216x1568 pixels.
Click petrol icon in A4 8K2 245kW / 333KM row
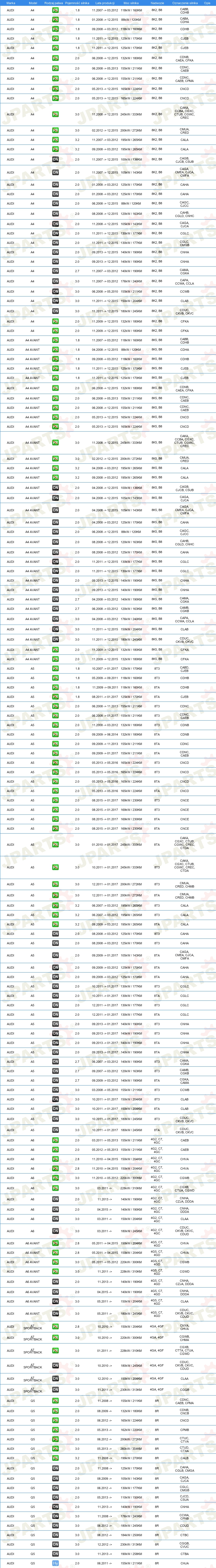55,114
